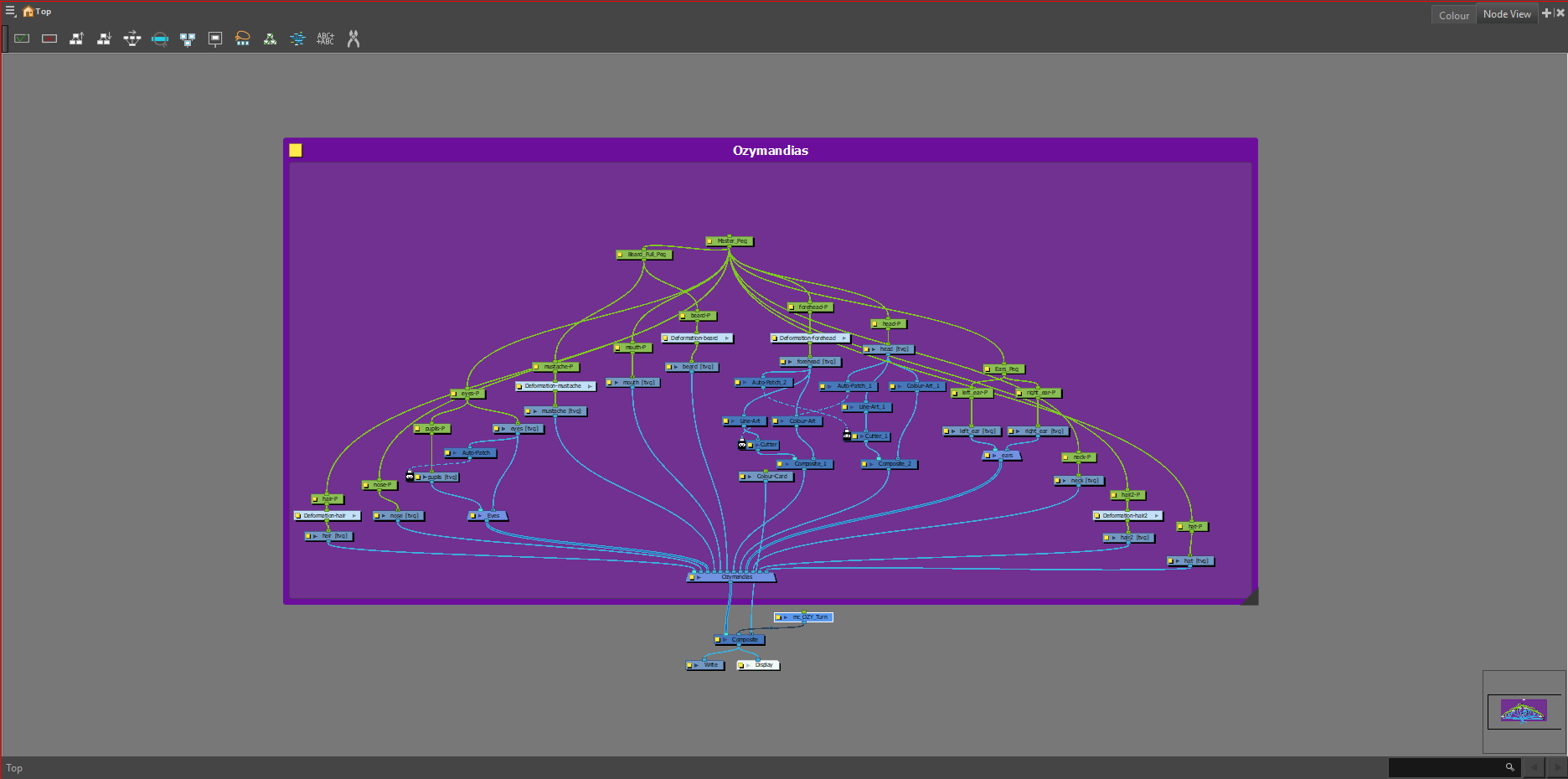Click the green checkmark Enable icon
This screenshot has height=779, width=1568.
click(x=22, y=39)
